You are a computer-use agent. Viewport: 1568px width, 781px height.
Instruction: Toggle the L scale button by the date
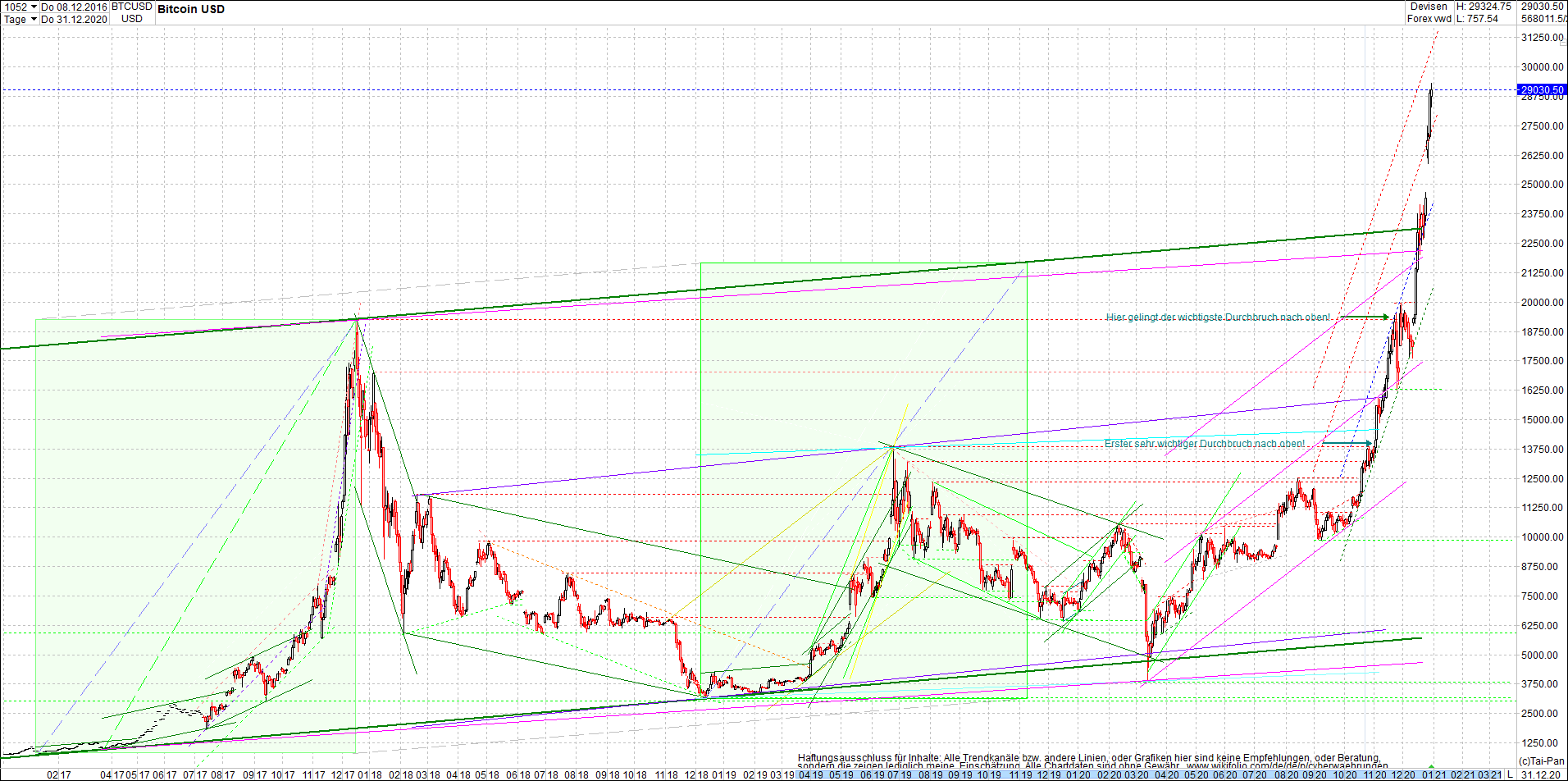1510,774
